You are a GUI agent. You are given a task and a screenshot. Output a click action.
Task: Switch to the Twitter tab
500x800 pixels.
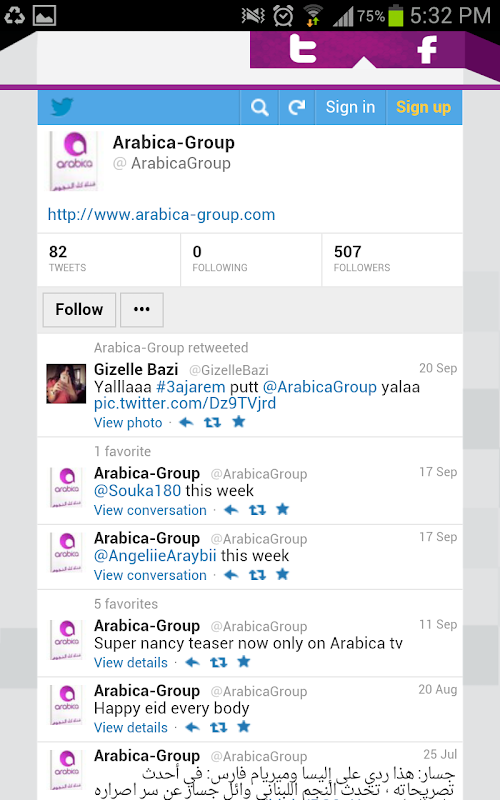pyautogui.click(x=303, y=49)
